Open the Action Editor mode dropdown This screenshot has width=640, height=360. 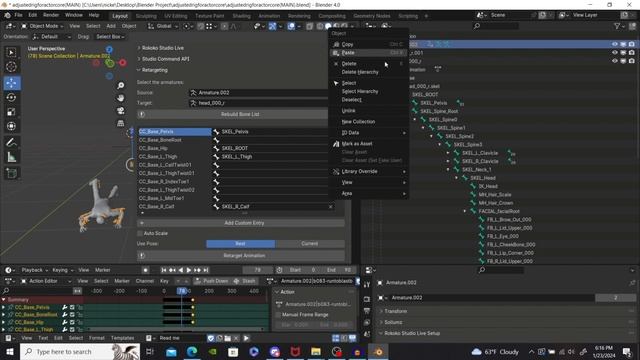pyautogui.click(x=46, y=281)
